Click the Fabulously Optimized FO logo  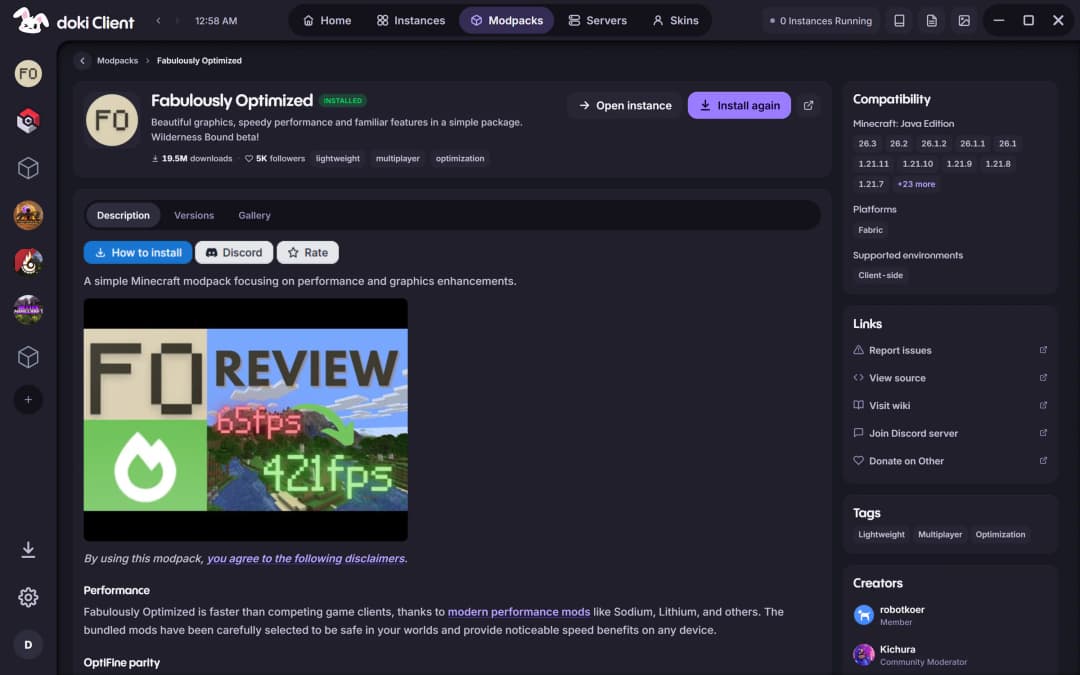click(x=112, y=120)
